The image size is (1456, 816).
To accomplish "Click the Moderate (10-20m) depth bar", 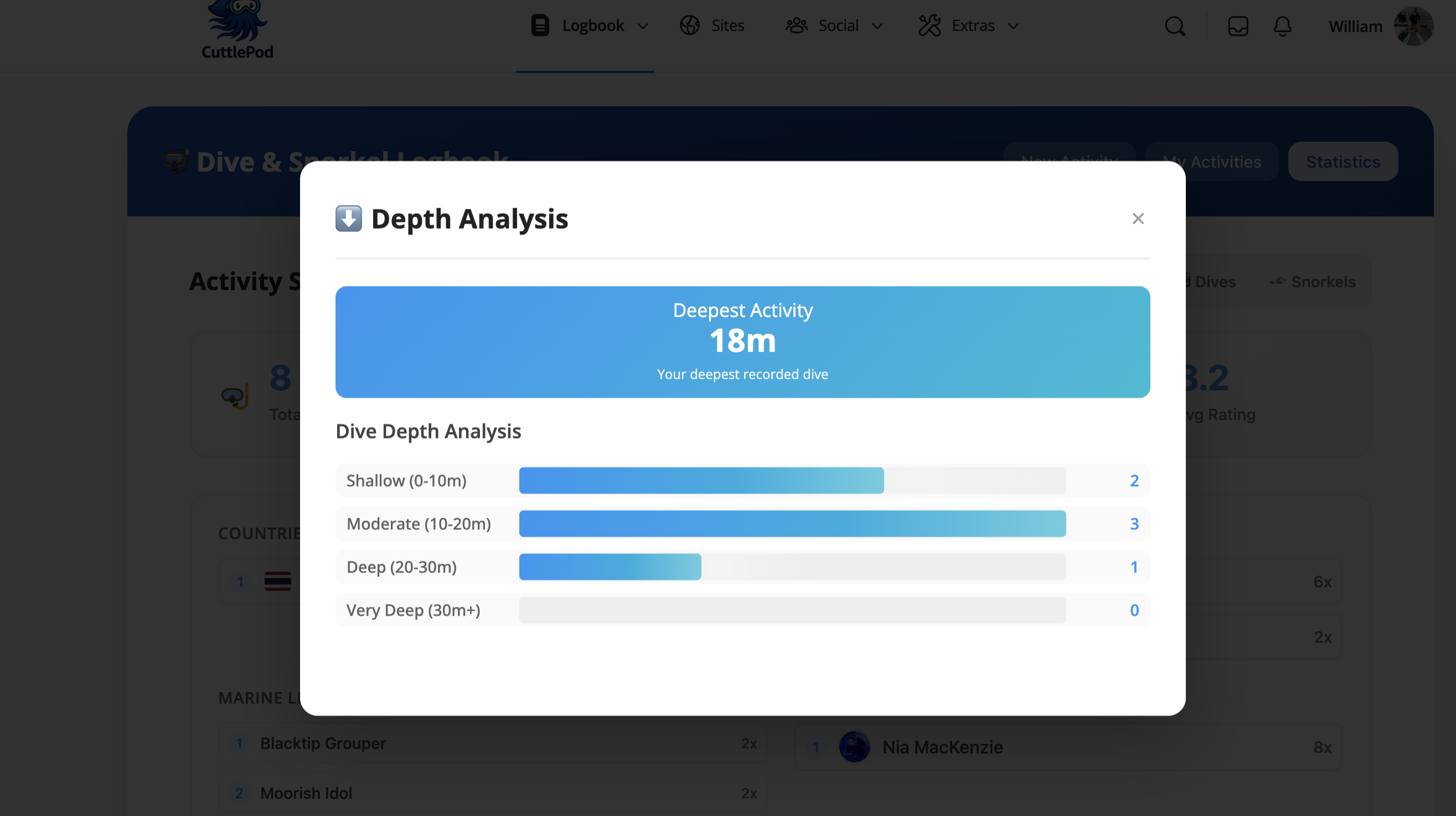I will click(x=792, y=524).
